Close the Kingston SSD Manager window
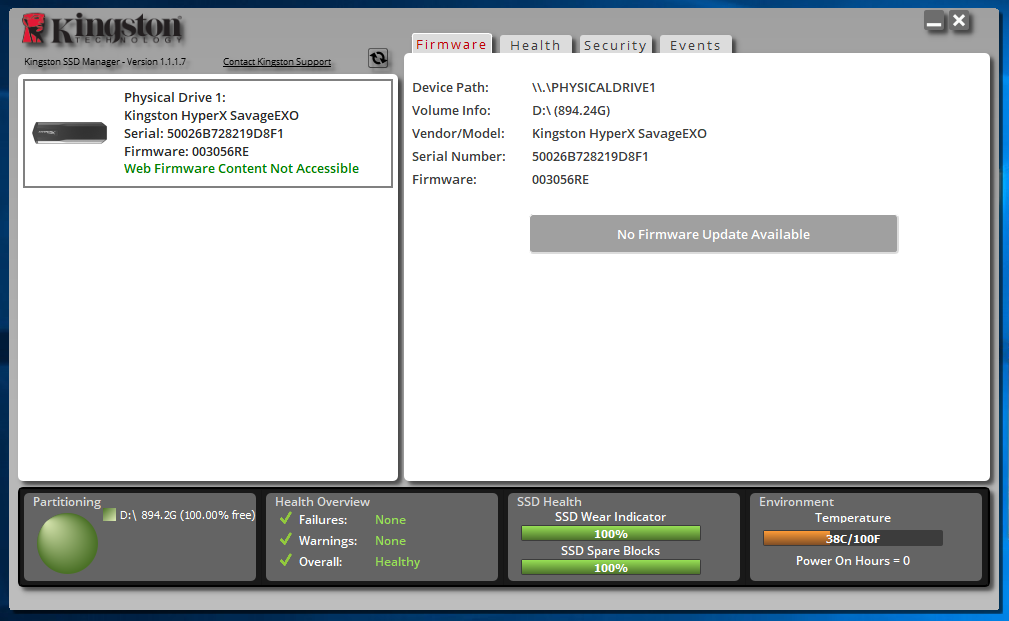 pos(959,21)
